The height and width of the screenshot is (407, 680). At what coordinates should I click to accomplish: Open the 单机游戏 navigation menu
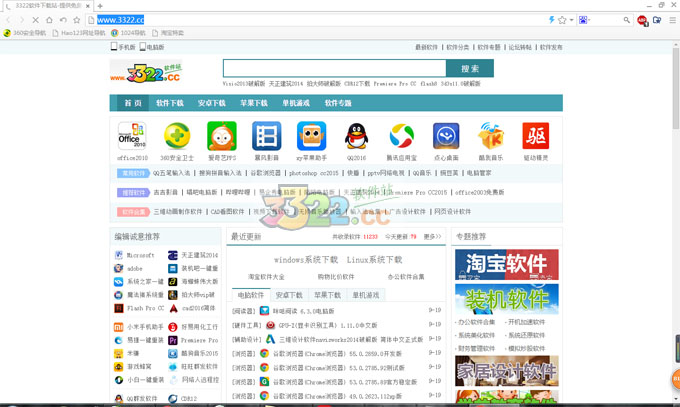[296, 103]
